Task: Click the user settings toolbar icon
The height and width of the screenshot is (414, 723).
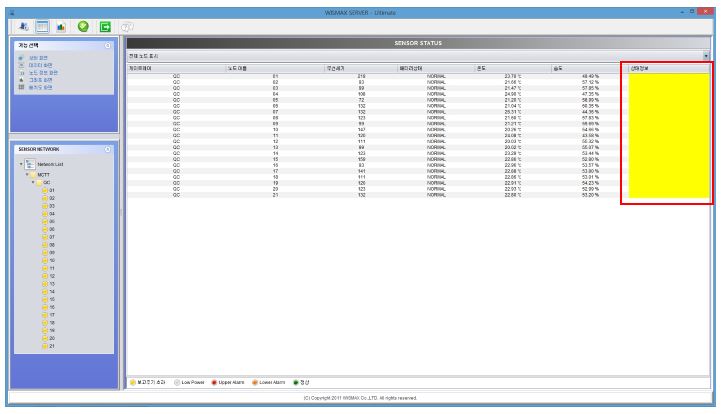Action: pos(23,27)
